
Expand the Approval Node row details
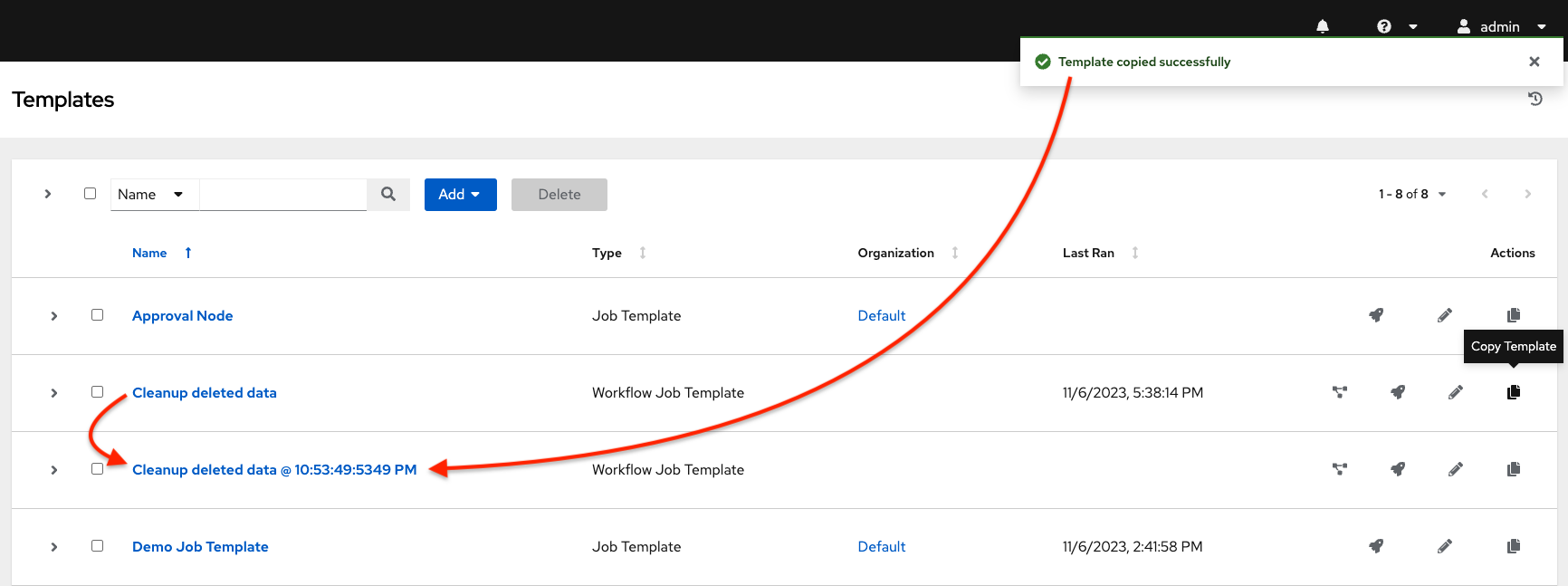[54, 316]
